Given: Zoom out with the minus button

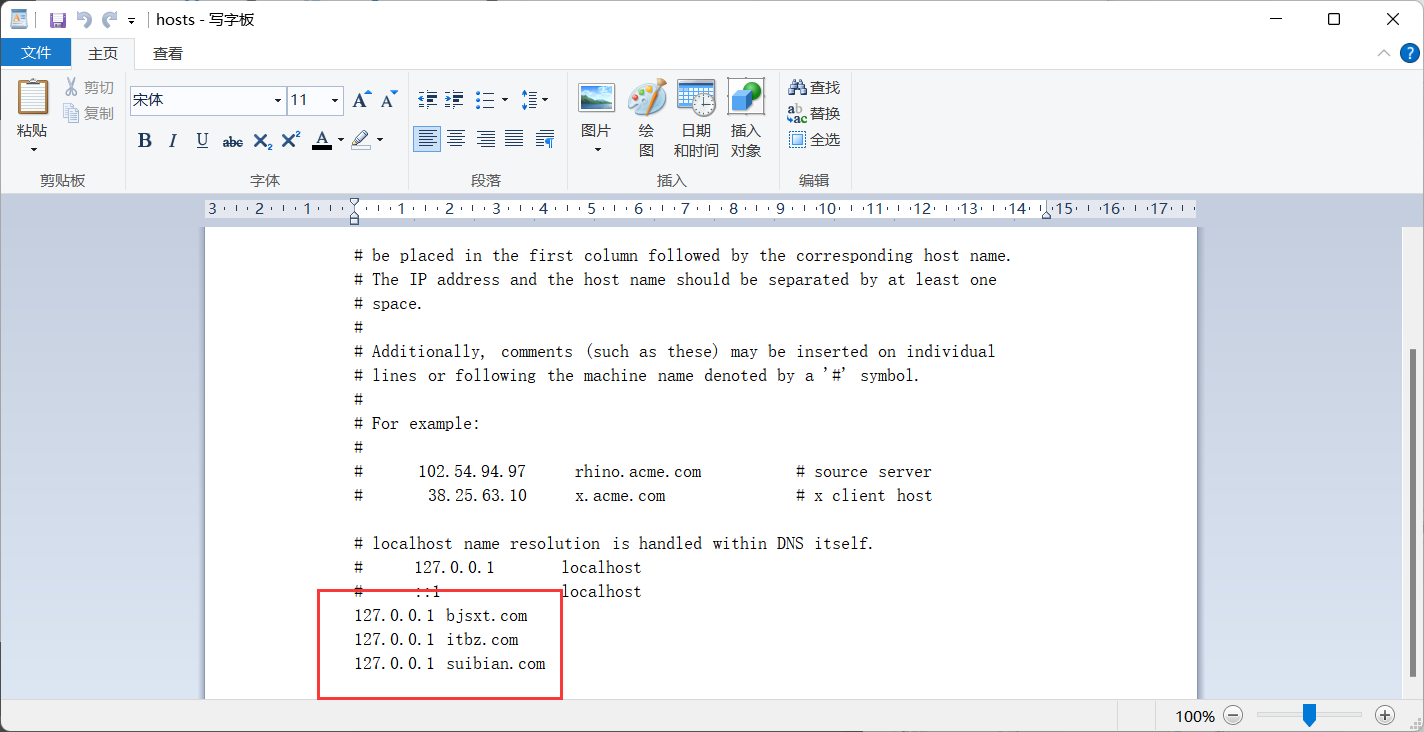Looking at the screenshot, I should 1233,715.
